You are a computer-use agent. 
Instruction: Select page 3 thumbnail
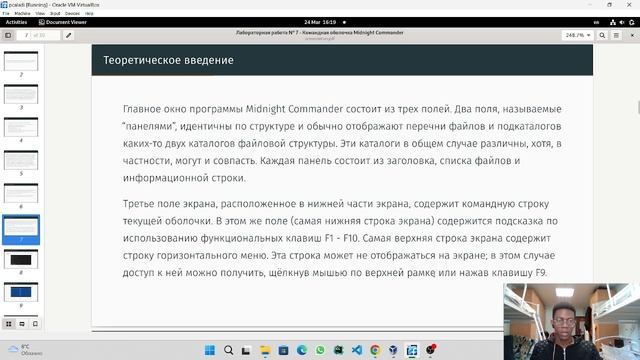21,94
